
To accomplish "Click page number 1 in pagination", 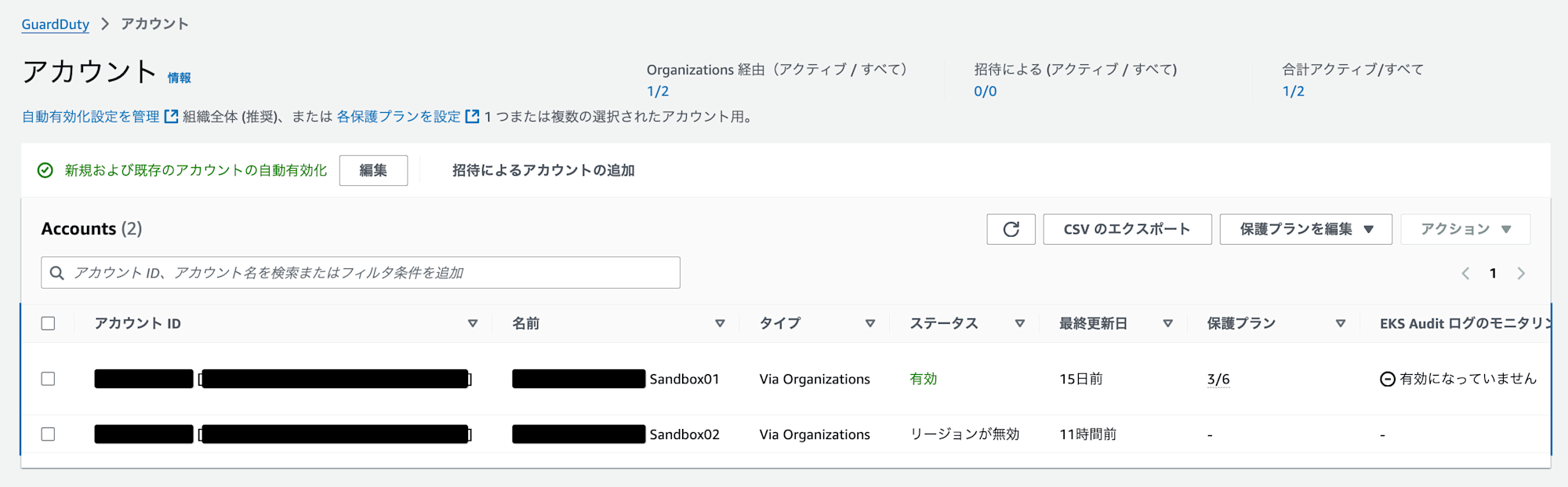I will point(1493,273).
